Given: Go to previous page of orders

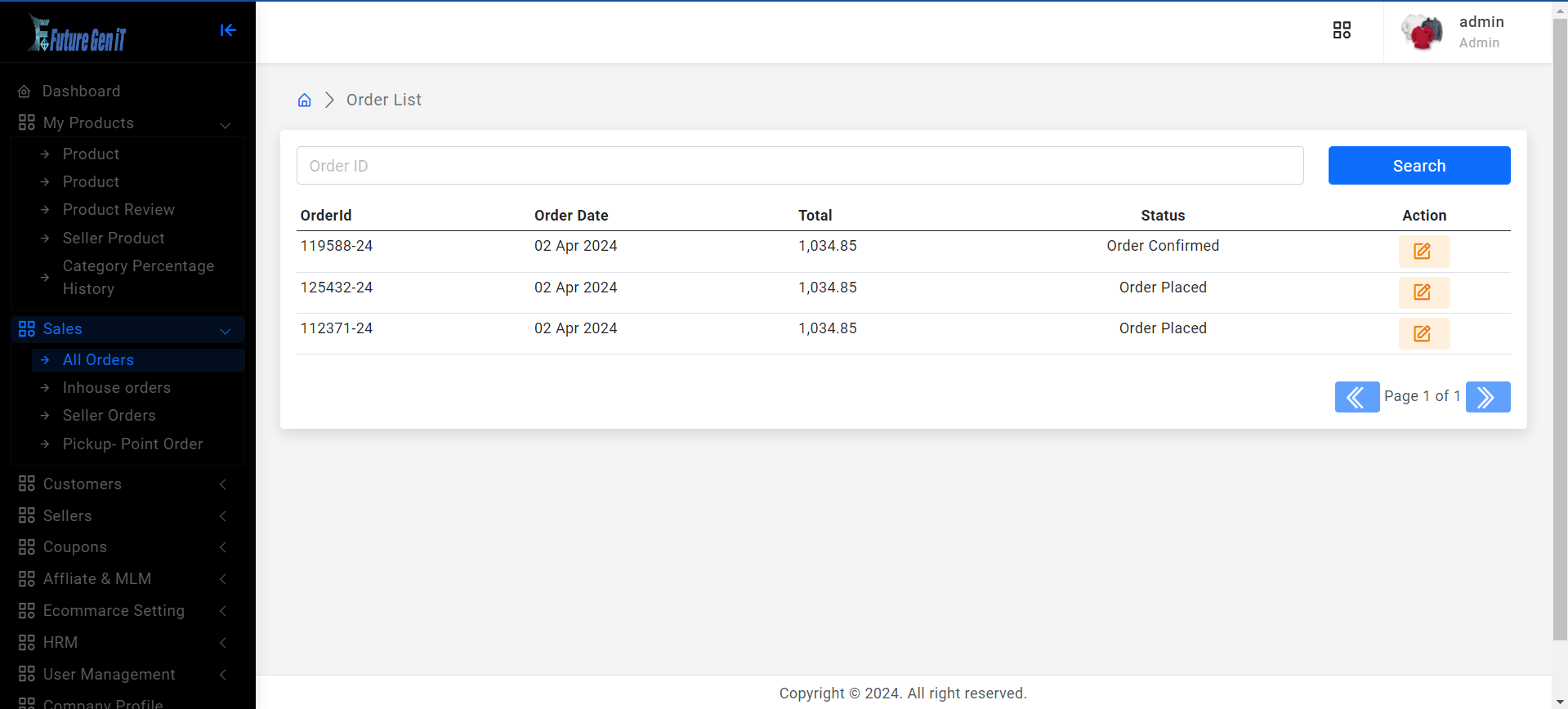Looking at the screenshot, I should [1356, 397].
